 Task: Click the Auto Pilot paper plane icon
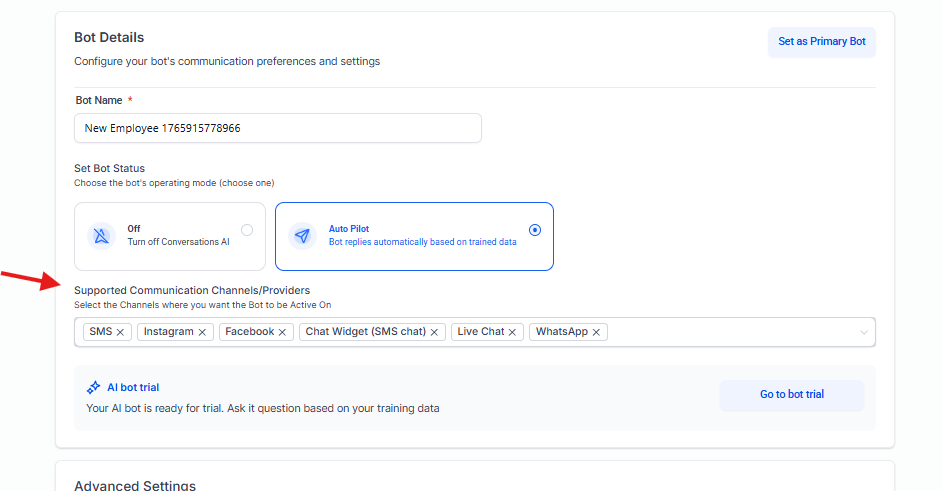coord(302,236)
